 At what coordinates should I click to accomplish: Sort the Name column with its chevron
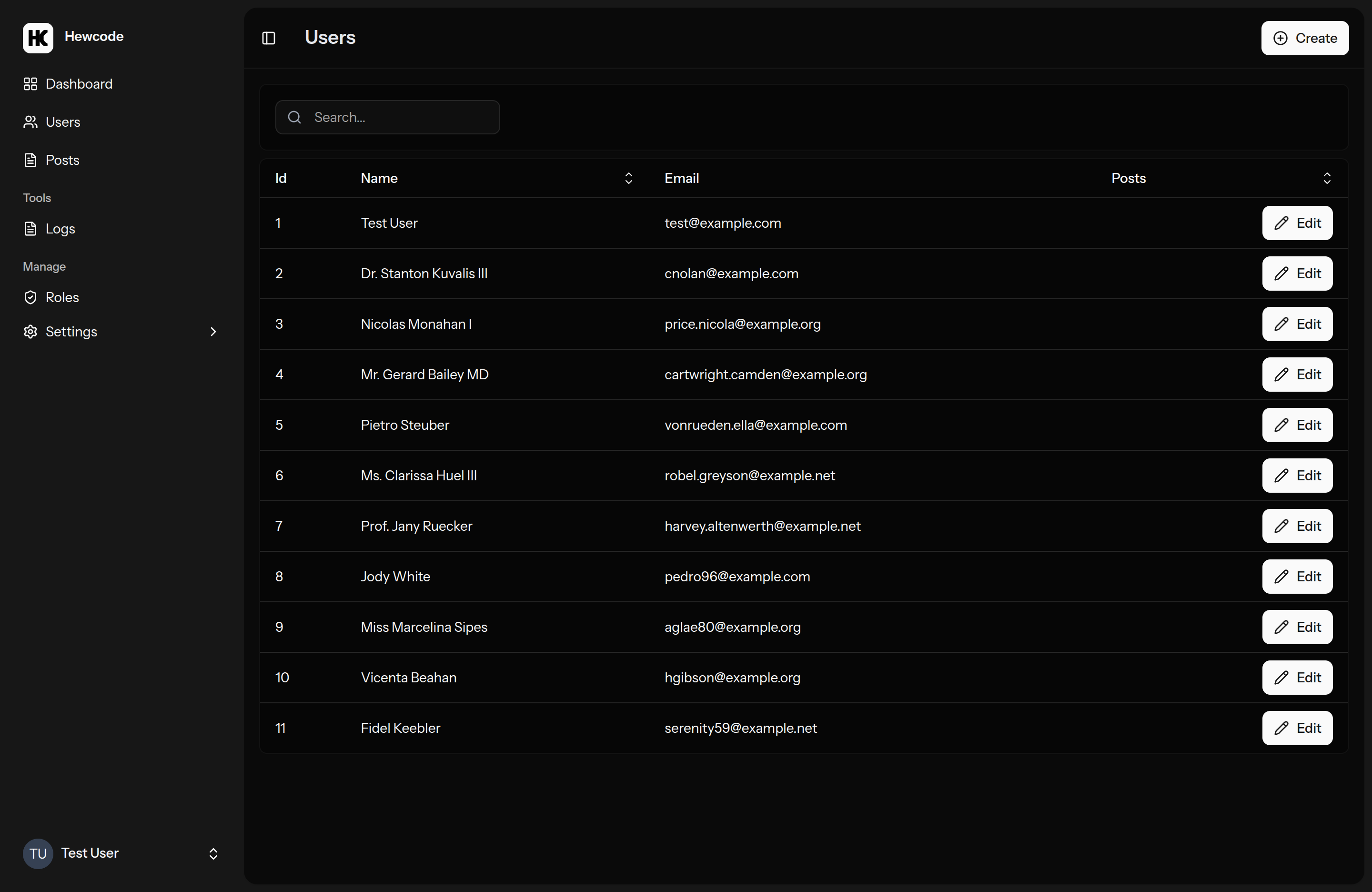(x=628, y=178)
